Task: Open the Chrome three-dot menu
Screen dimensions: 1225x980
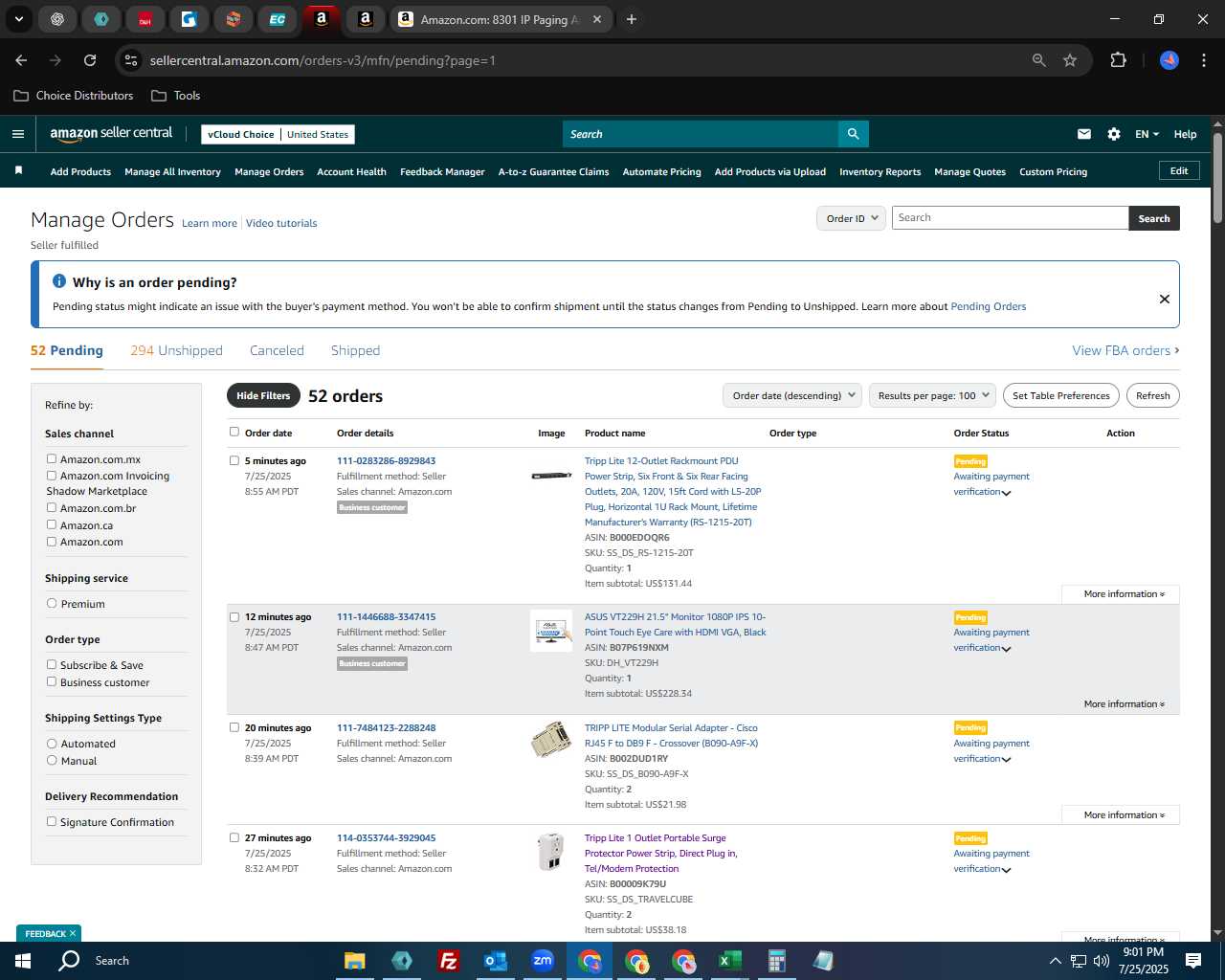Action: [x=1202, y=60]
